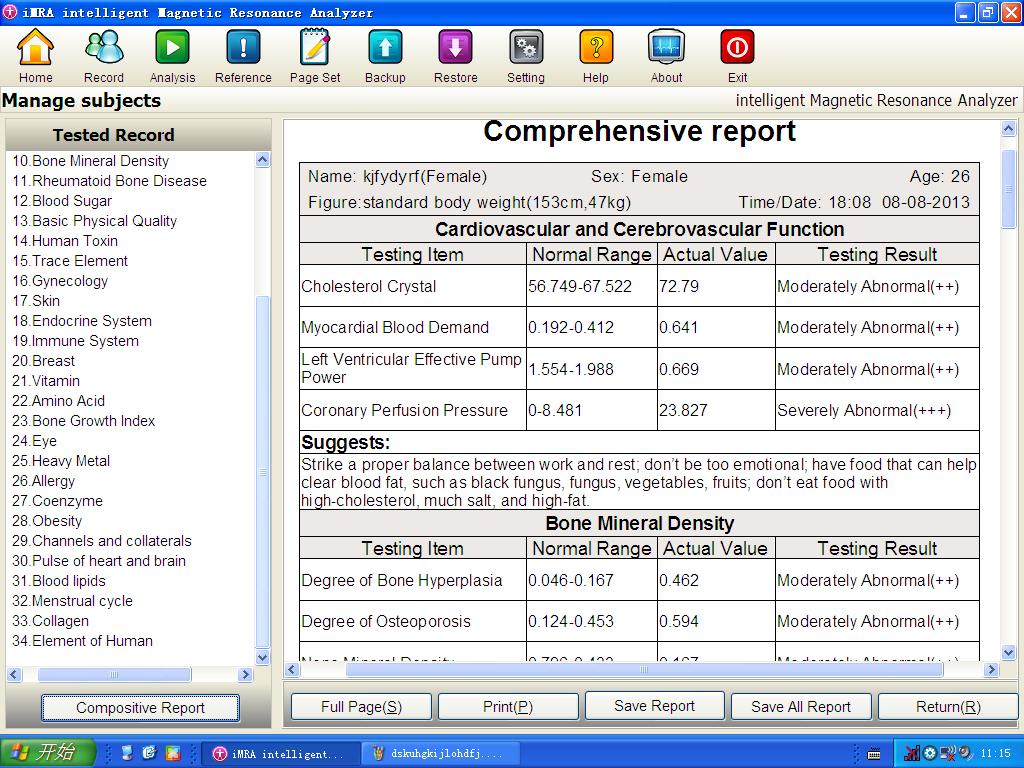
Task: Select 30.Pulse of heart and brain
Action: [x=99, y=561]
